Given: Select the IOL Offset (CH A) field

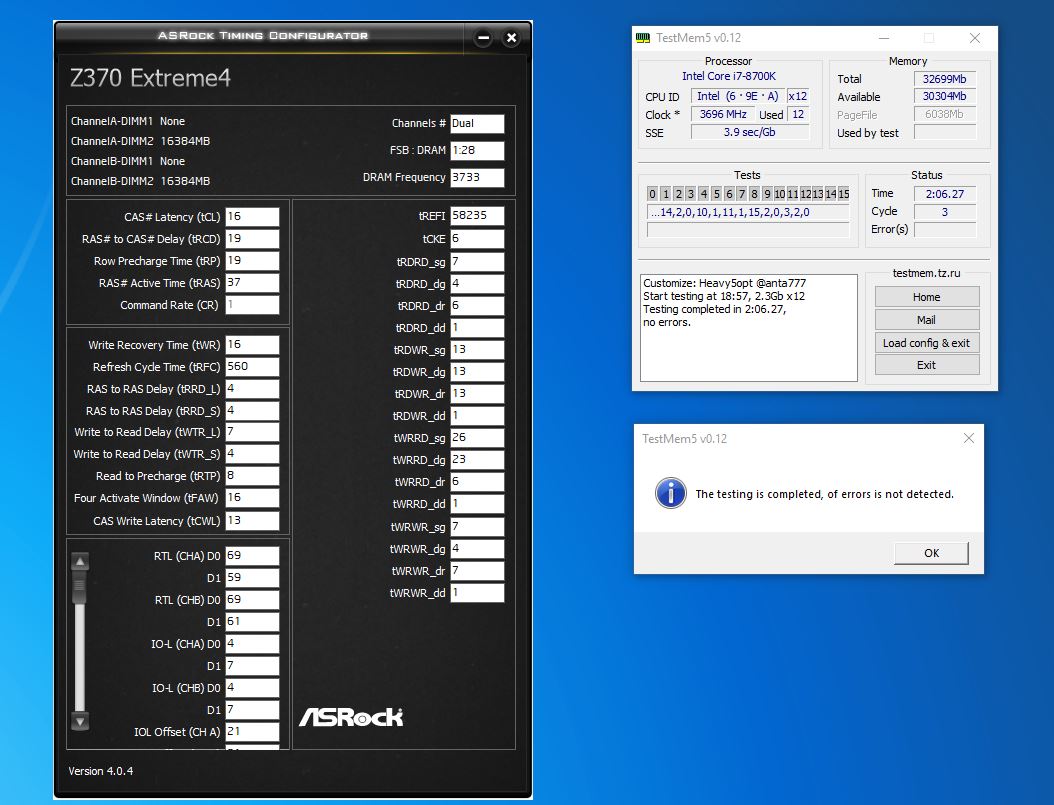Looking at the screenshot, I should pos(252,731).
